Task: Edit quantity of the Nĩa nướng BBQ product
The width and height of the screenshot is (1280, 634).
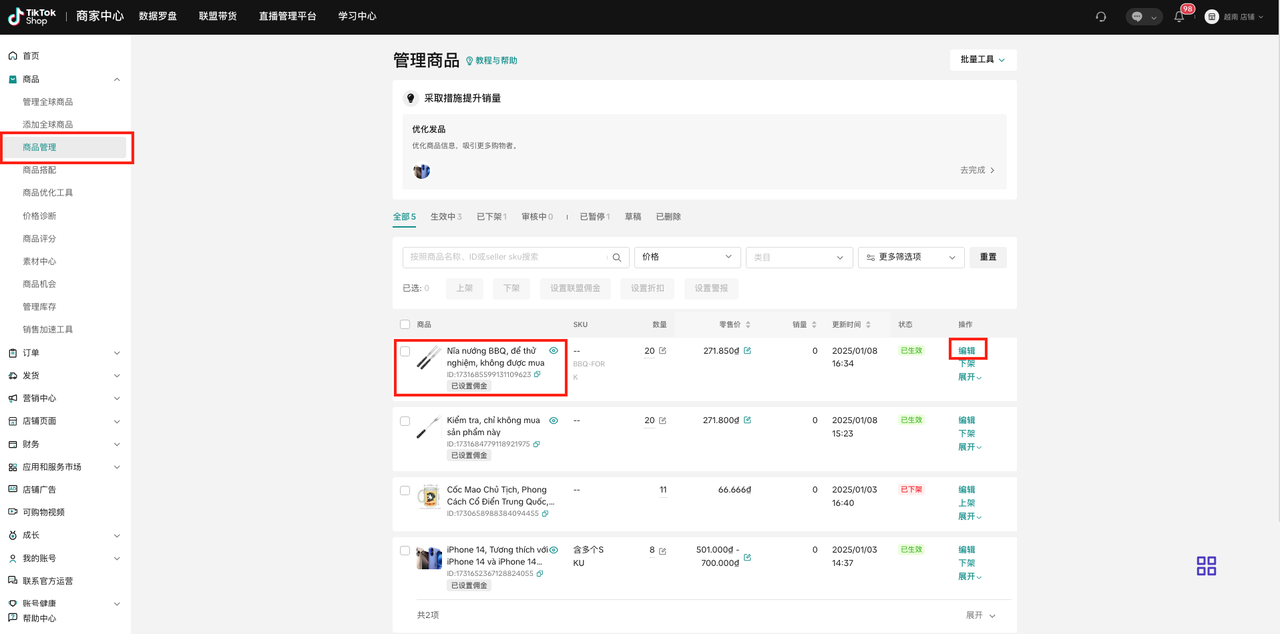Action: click(662, 351)
